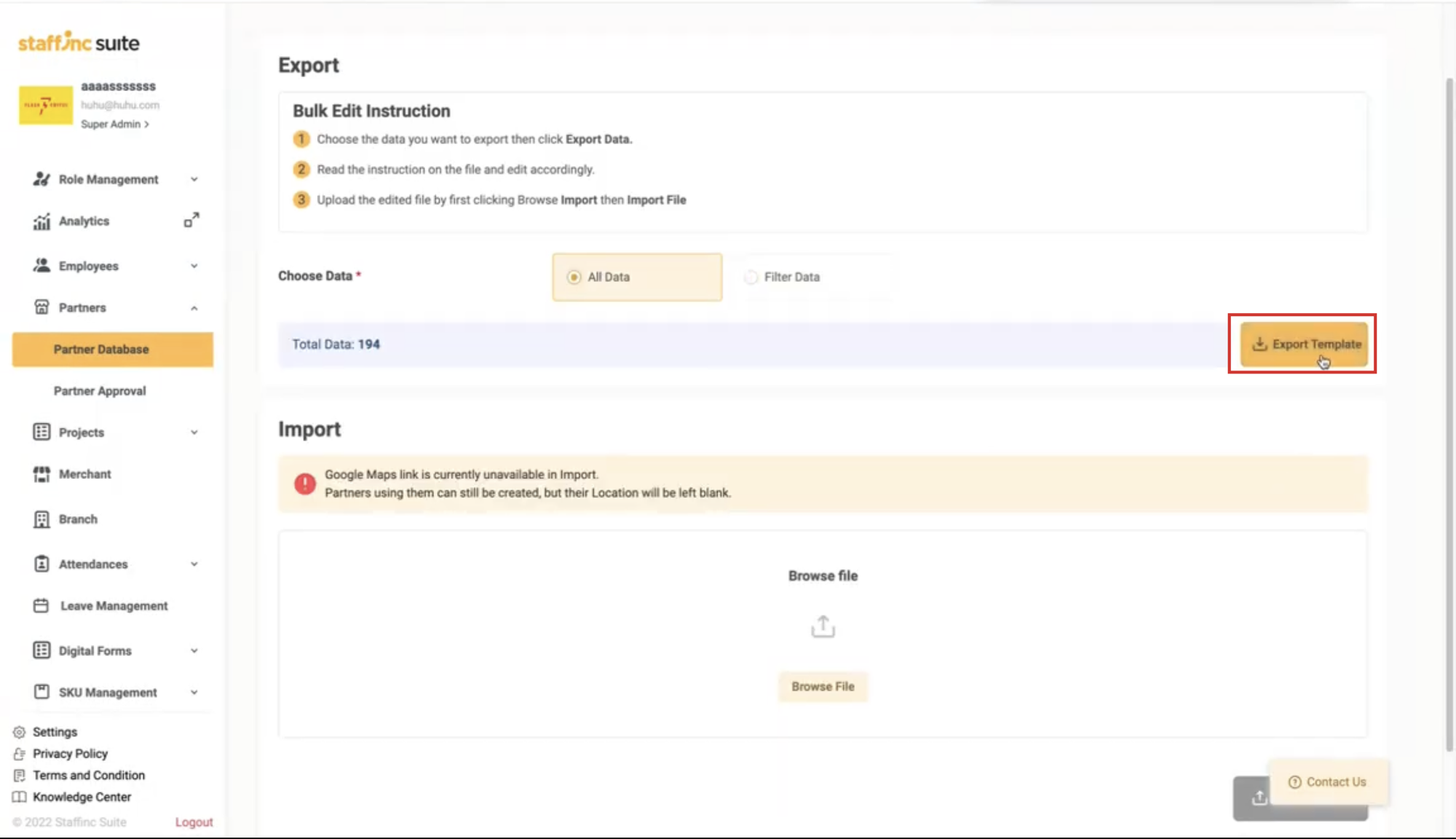This screenshot has width=1456, height=839.
Task: Click the Settings gear icon
Action: point(20,732)
